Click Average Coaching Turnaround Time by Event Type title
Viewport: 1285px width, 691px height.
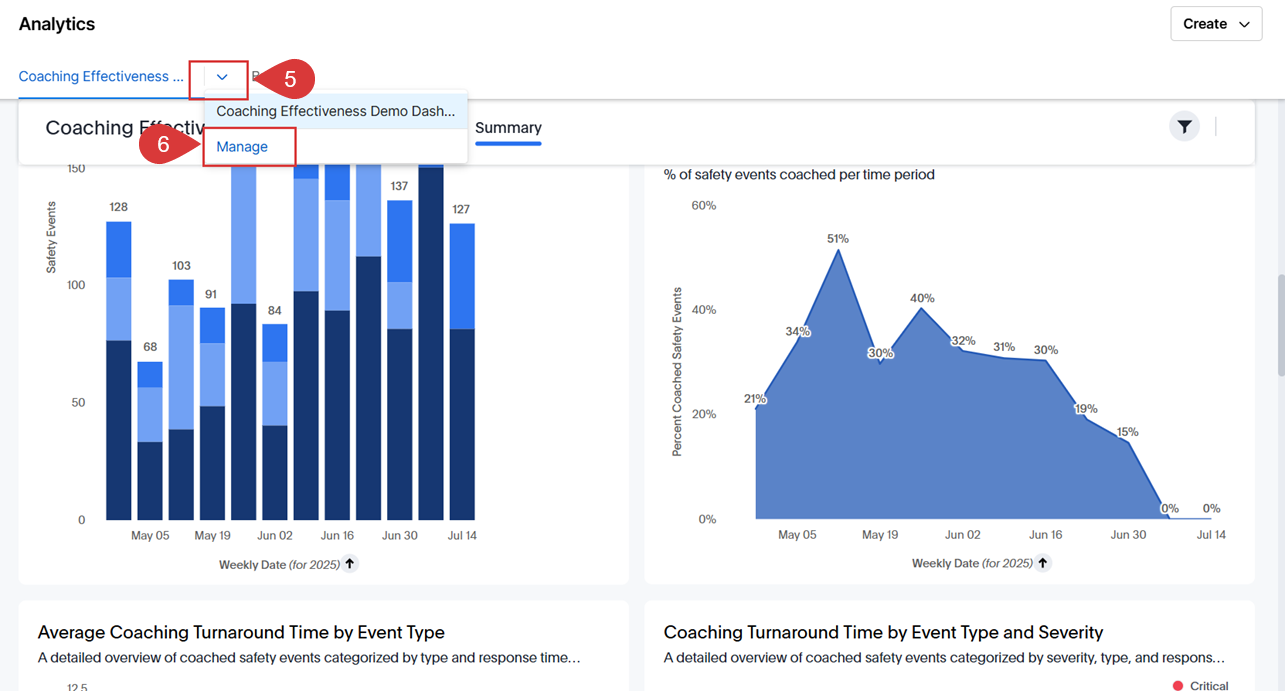(241, 632)
